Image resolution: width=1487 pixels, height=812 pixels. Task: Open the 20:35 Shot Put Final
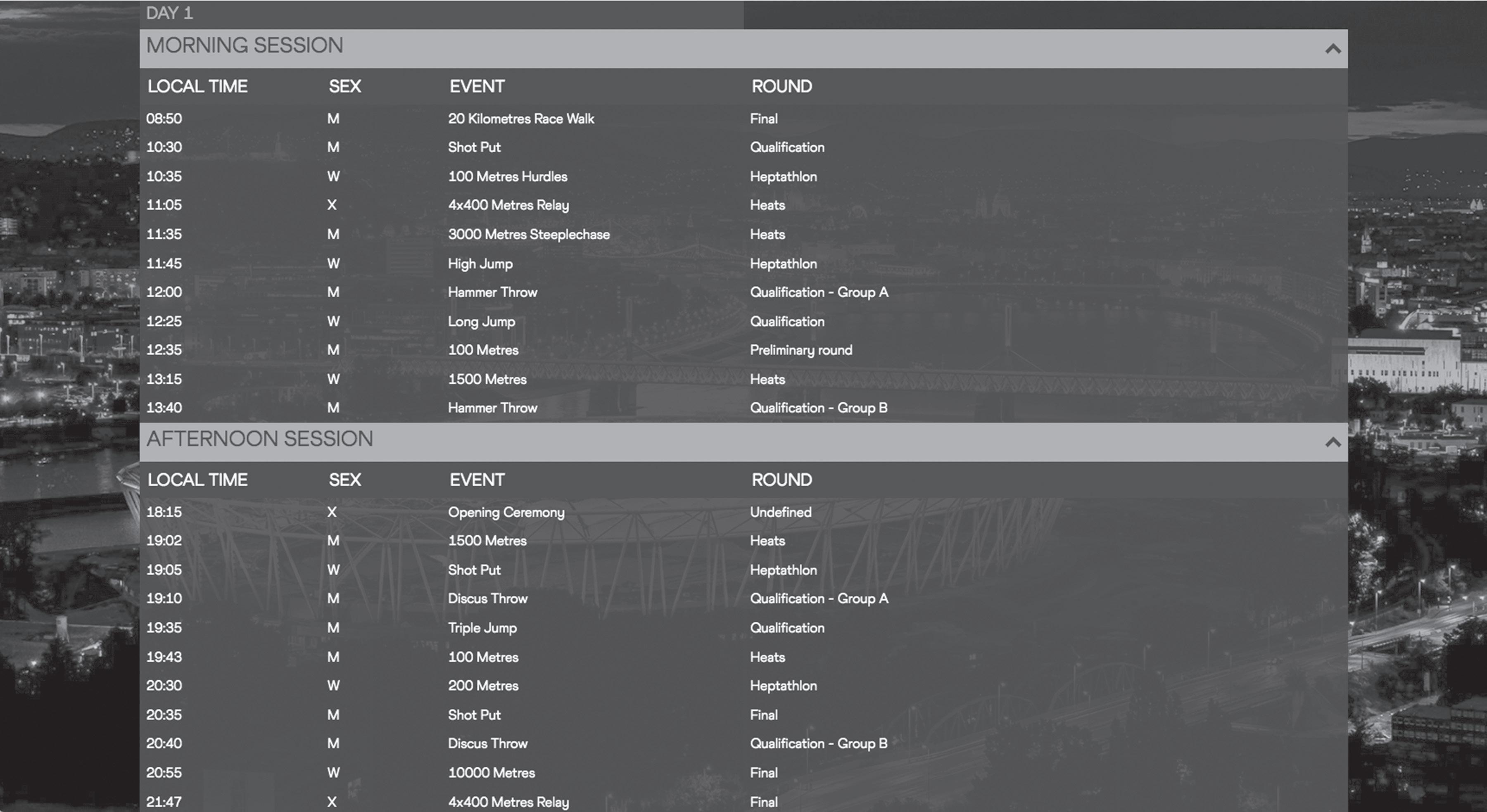pyautogui.click(x=475, y=715)
